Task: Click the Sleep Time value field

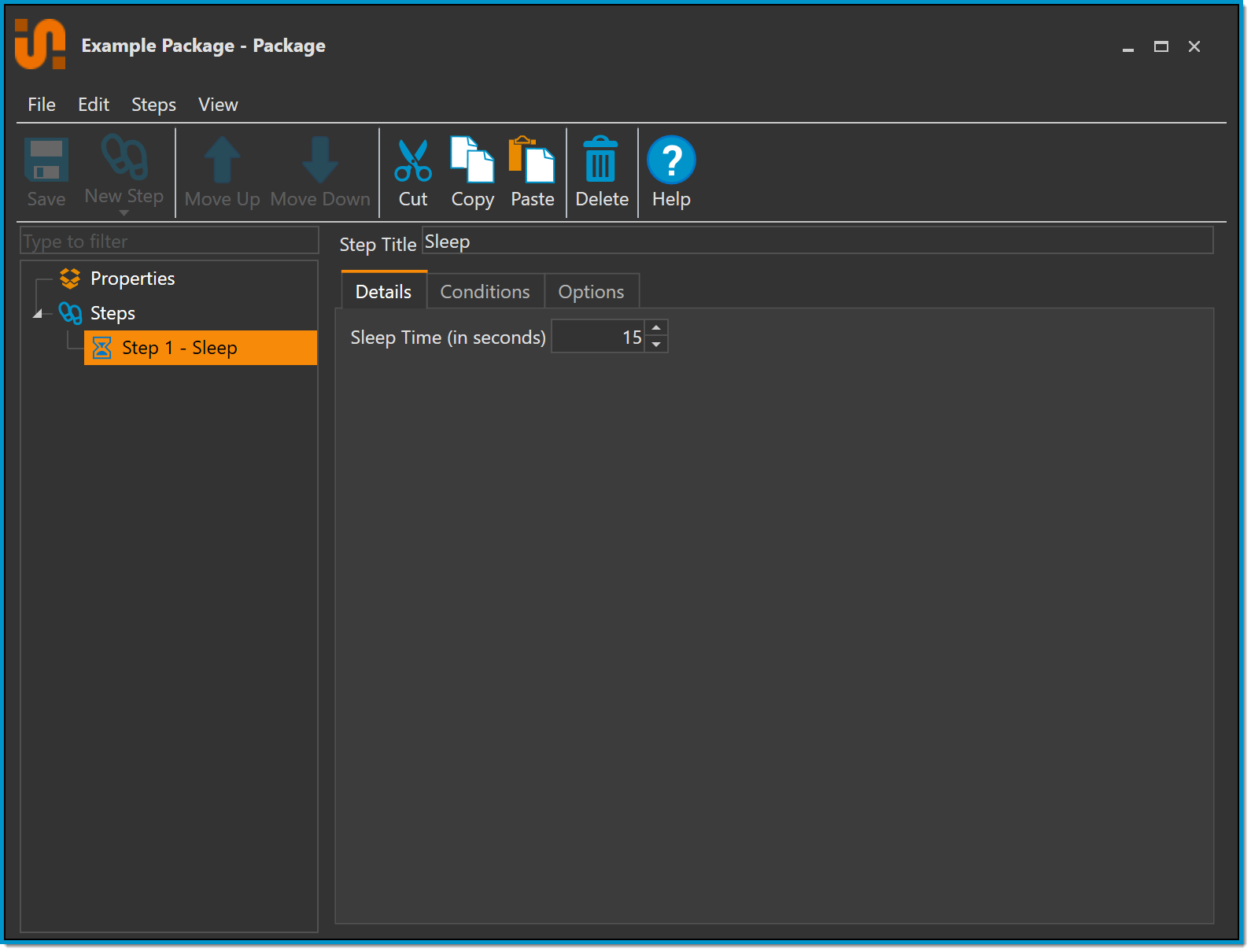Action: click(x=598, y=337)
